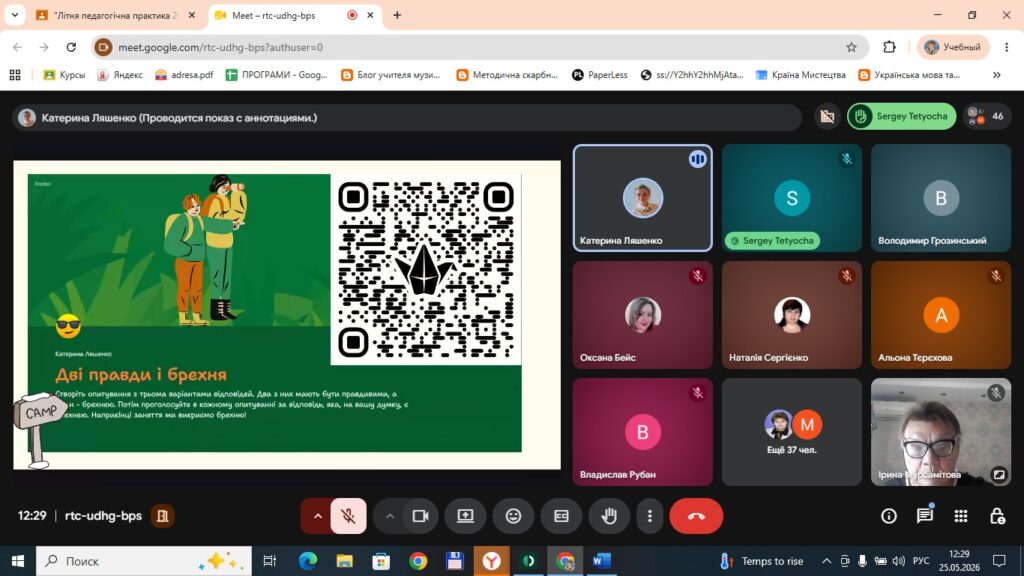The width and height of the screenshot is (1024, 576).
Task: Show more bookmarks chevron
Action: click(997, 75)
